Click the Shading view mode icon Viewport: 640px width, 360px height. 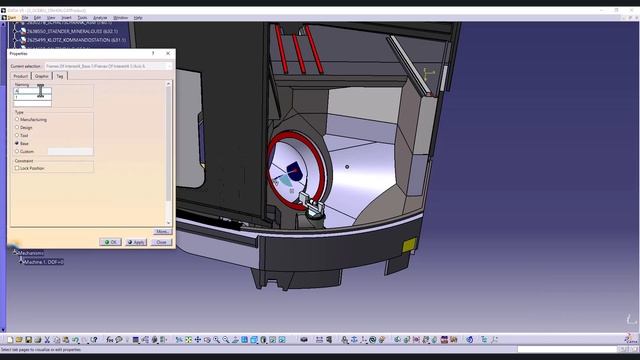(263, 340)
